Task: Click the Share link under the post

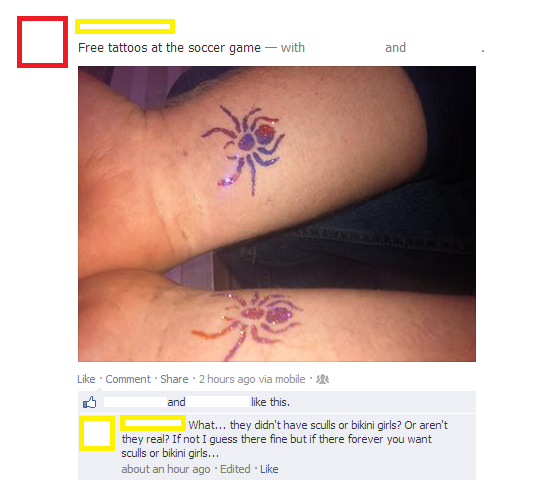Action: (x=174, y=379)
